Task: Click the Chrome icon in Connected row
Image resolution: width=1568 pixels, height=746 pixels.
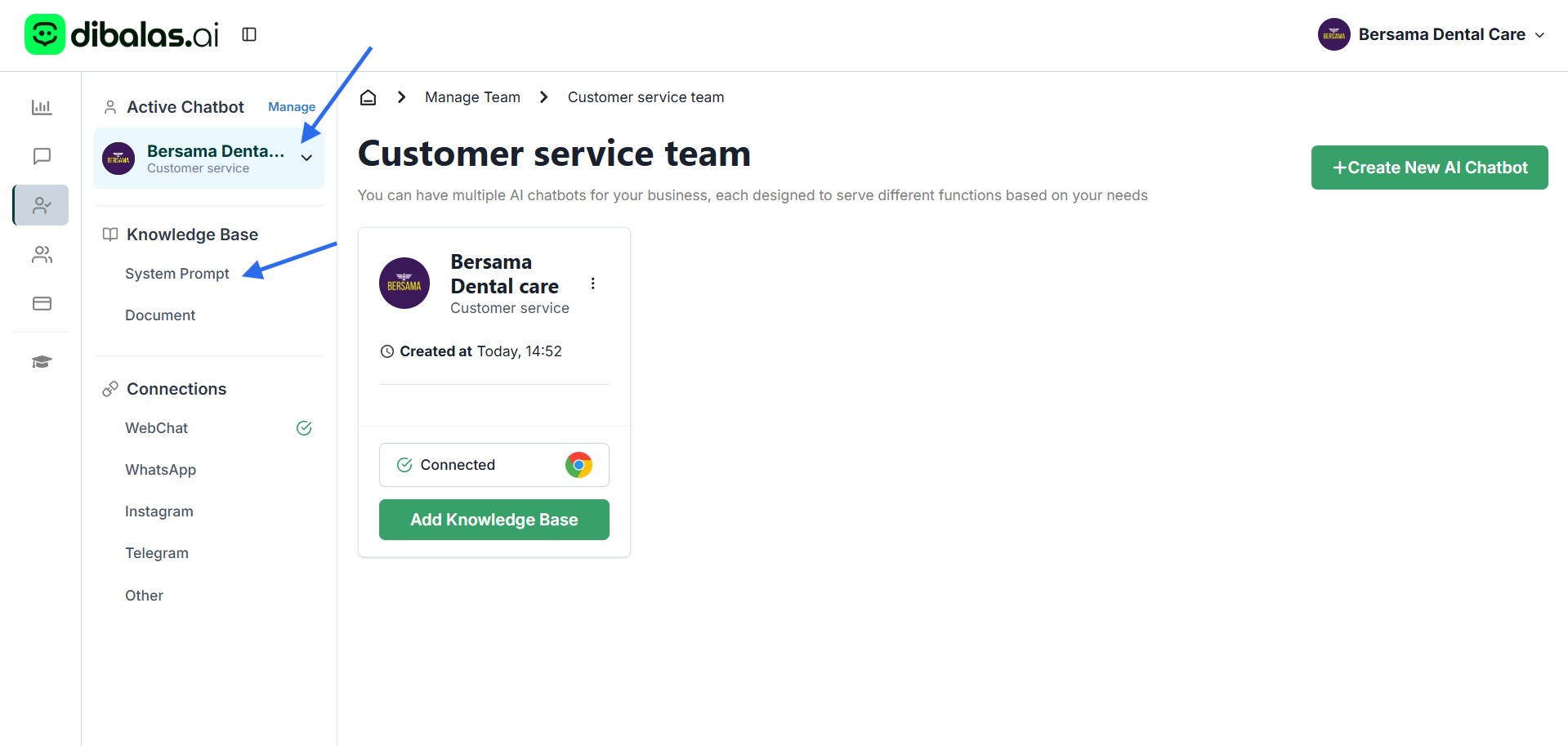Action: coord(579,465)
